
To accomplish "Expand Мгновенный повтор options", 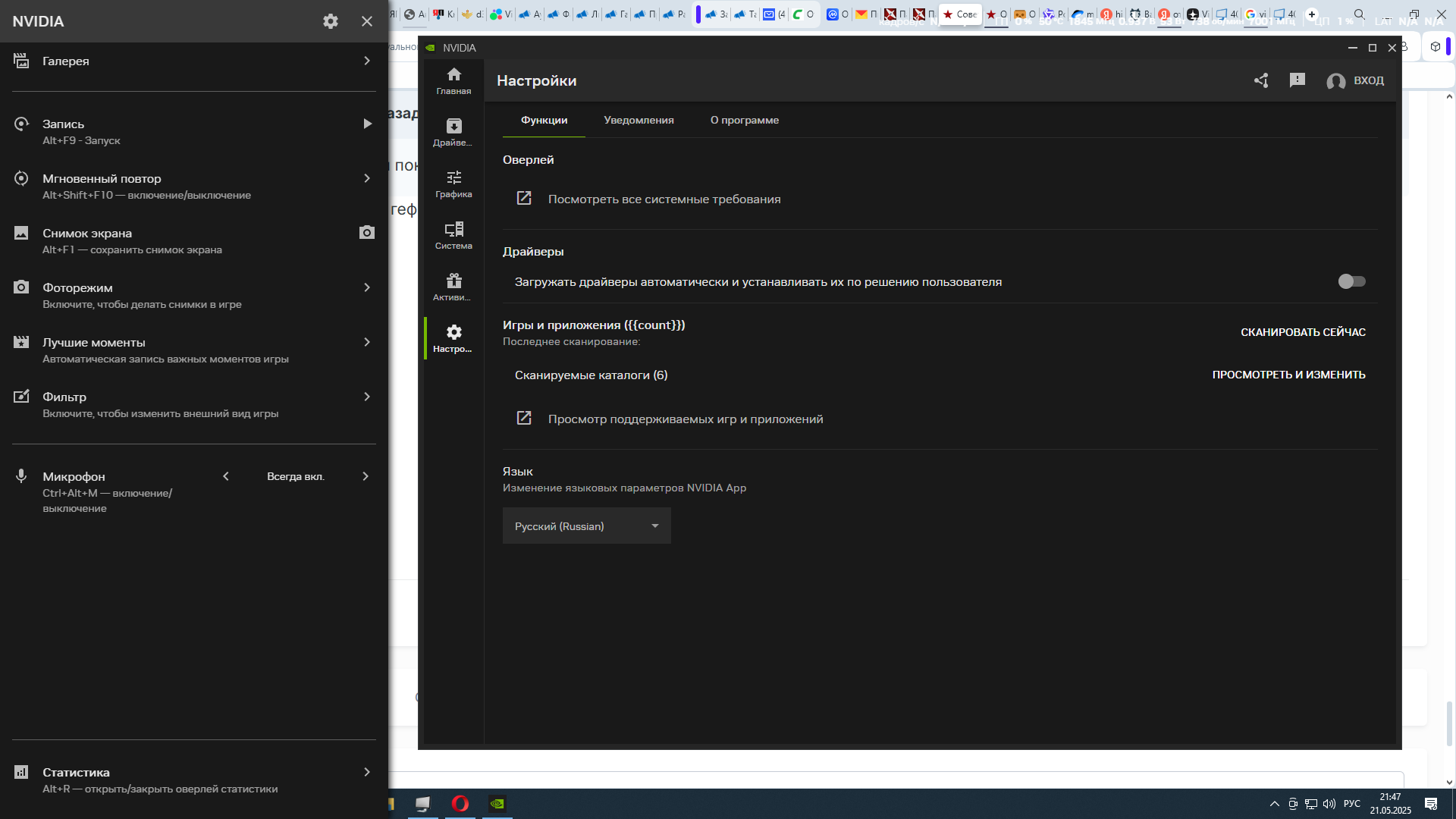I will (x=367, y=178).
